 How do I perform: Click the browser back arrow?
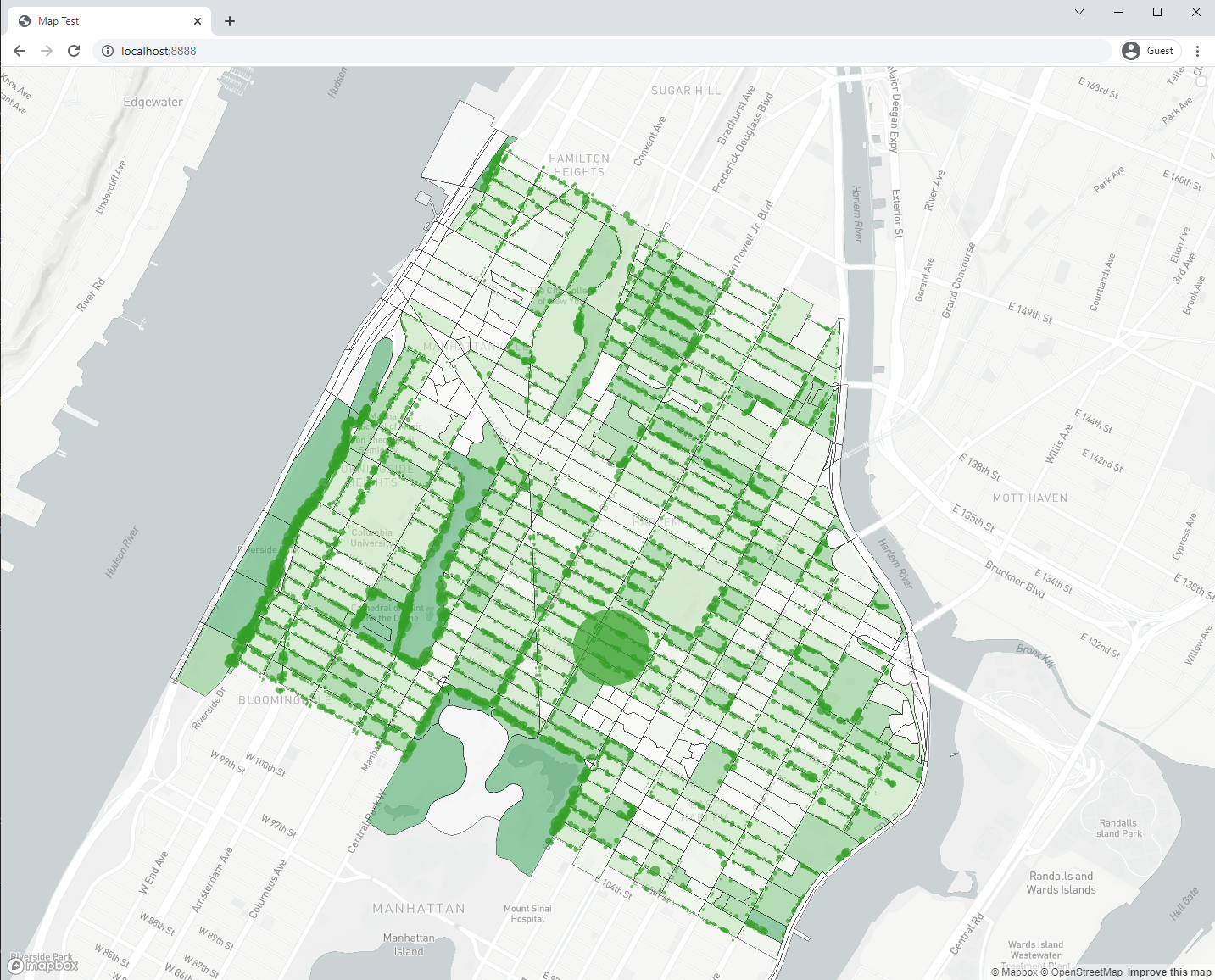20,51
